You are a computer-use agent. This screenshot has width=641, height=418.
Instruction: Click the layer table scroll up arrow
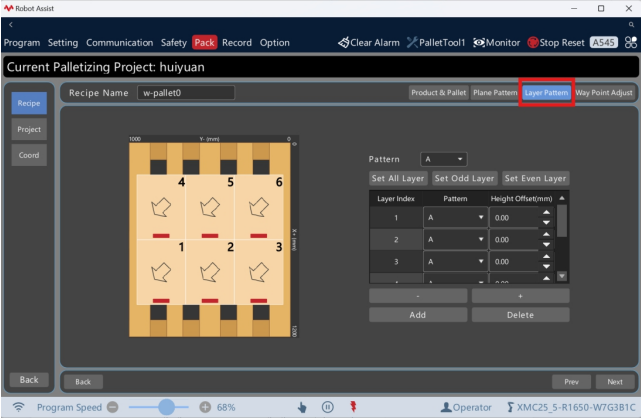pyautogui.click(x=562, y=198)
